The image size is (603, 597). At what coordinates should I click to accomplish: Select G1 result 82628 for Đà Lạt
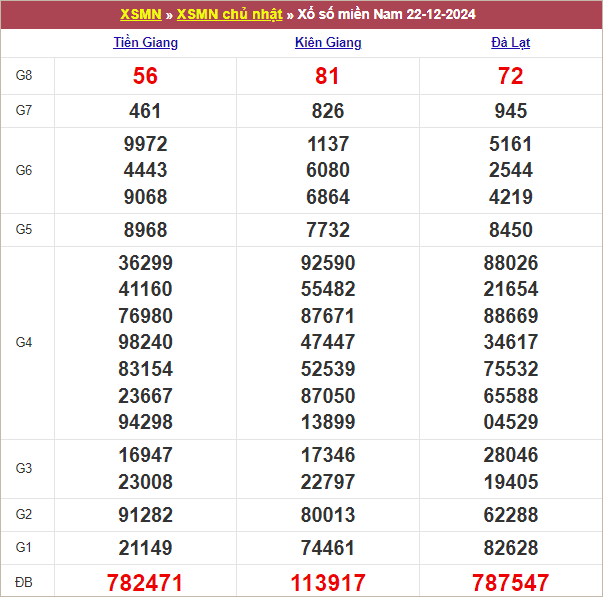[510, 548]
